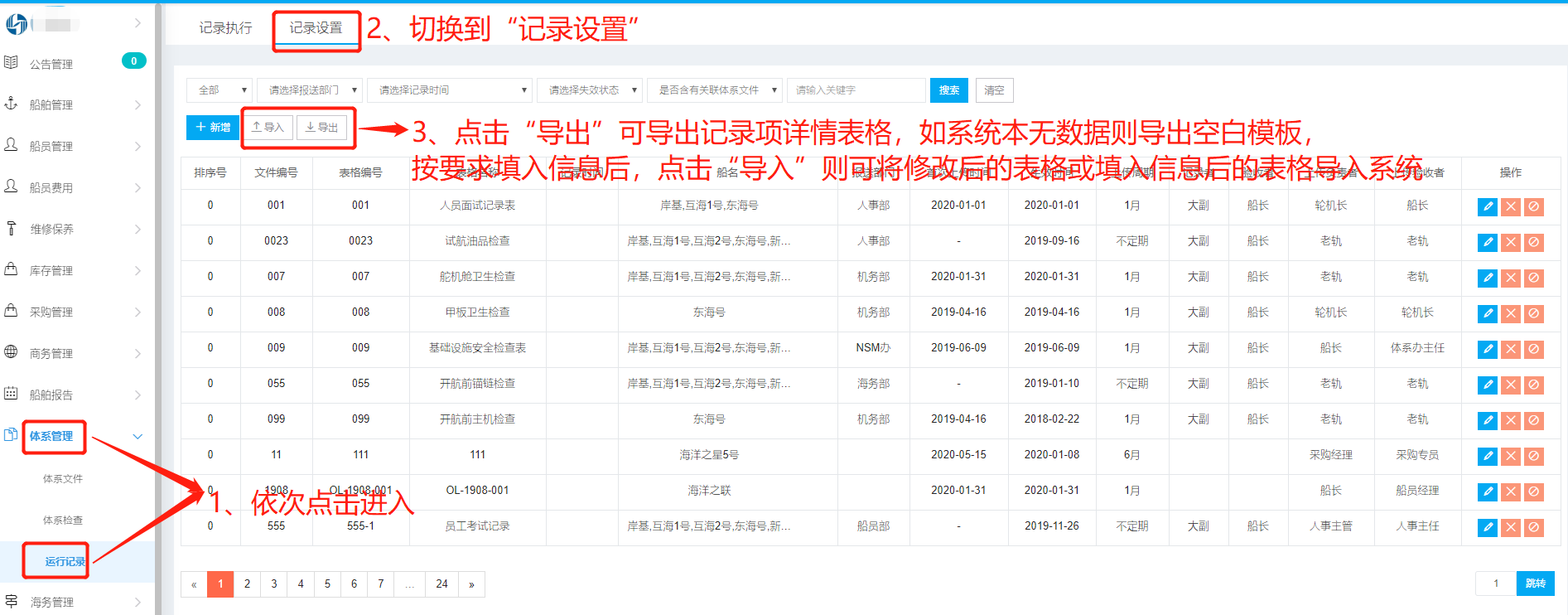Collapse 体系管理 sidebar section

pos(138,436)
